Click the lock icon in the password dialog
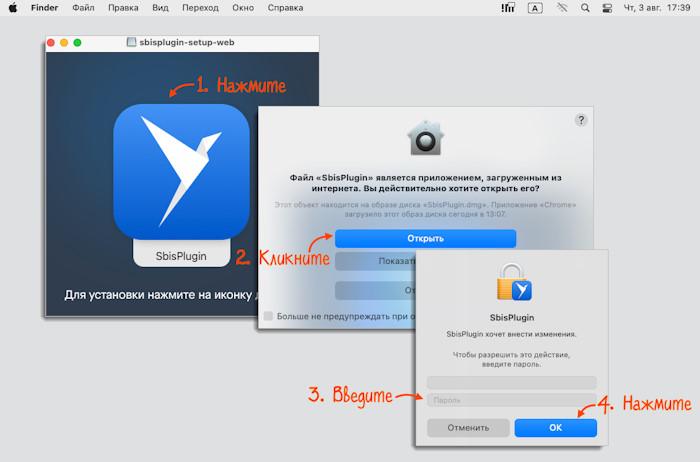 (x=513, y=282)
